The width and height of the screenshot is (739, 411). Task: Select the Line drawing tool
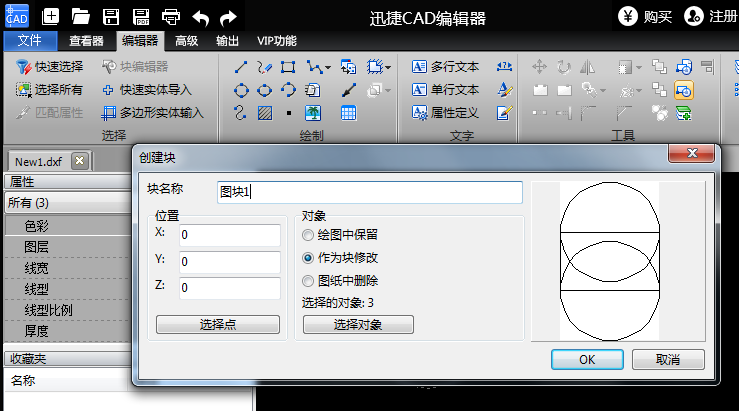point(241,67)
